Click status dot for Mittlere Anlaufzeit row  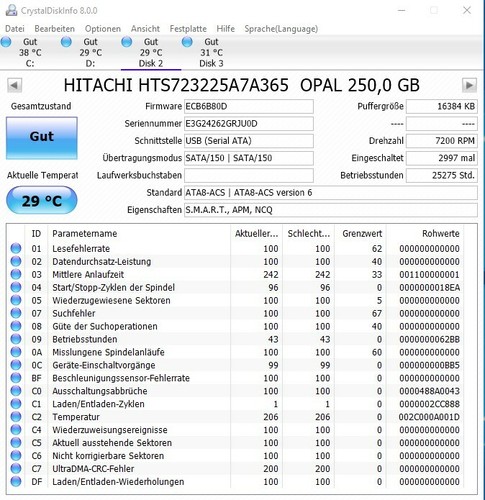[x=16, y=274]
